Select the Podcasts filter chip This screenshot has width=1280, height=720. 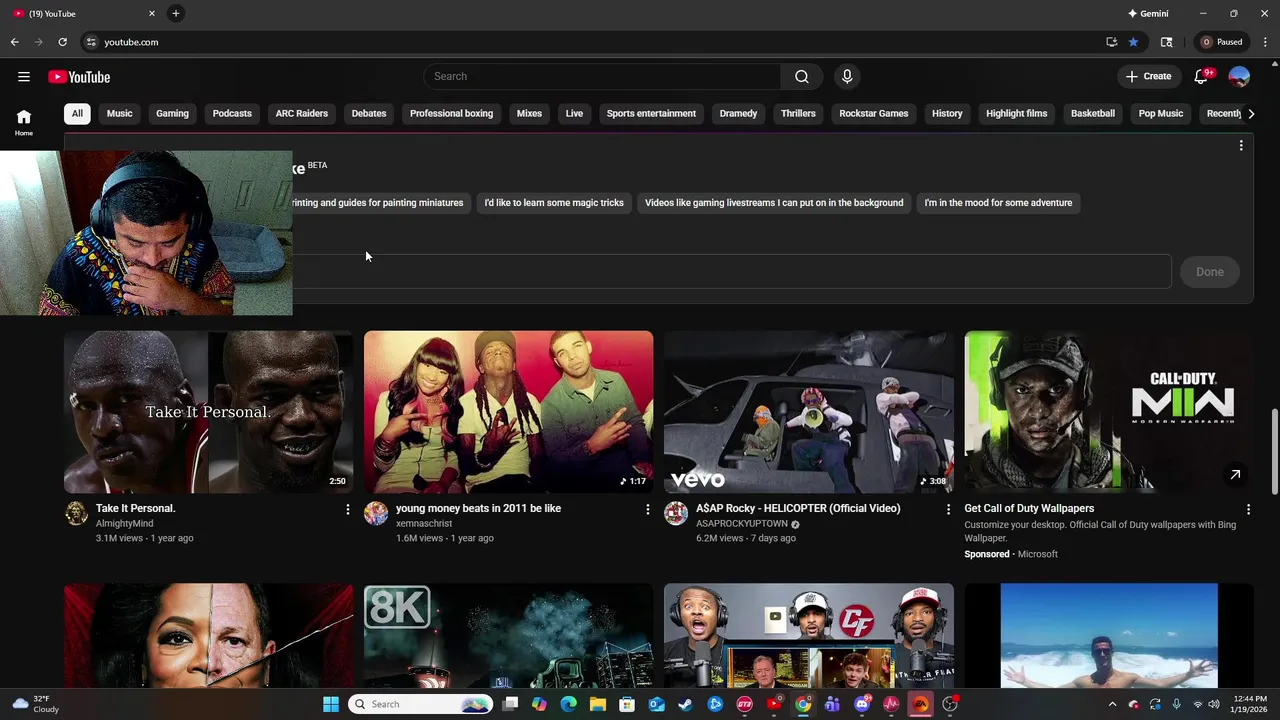pyautogui.click(x=232, y=113)
